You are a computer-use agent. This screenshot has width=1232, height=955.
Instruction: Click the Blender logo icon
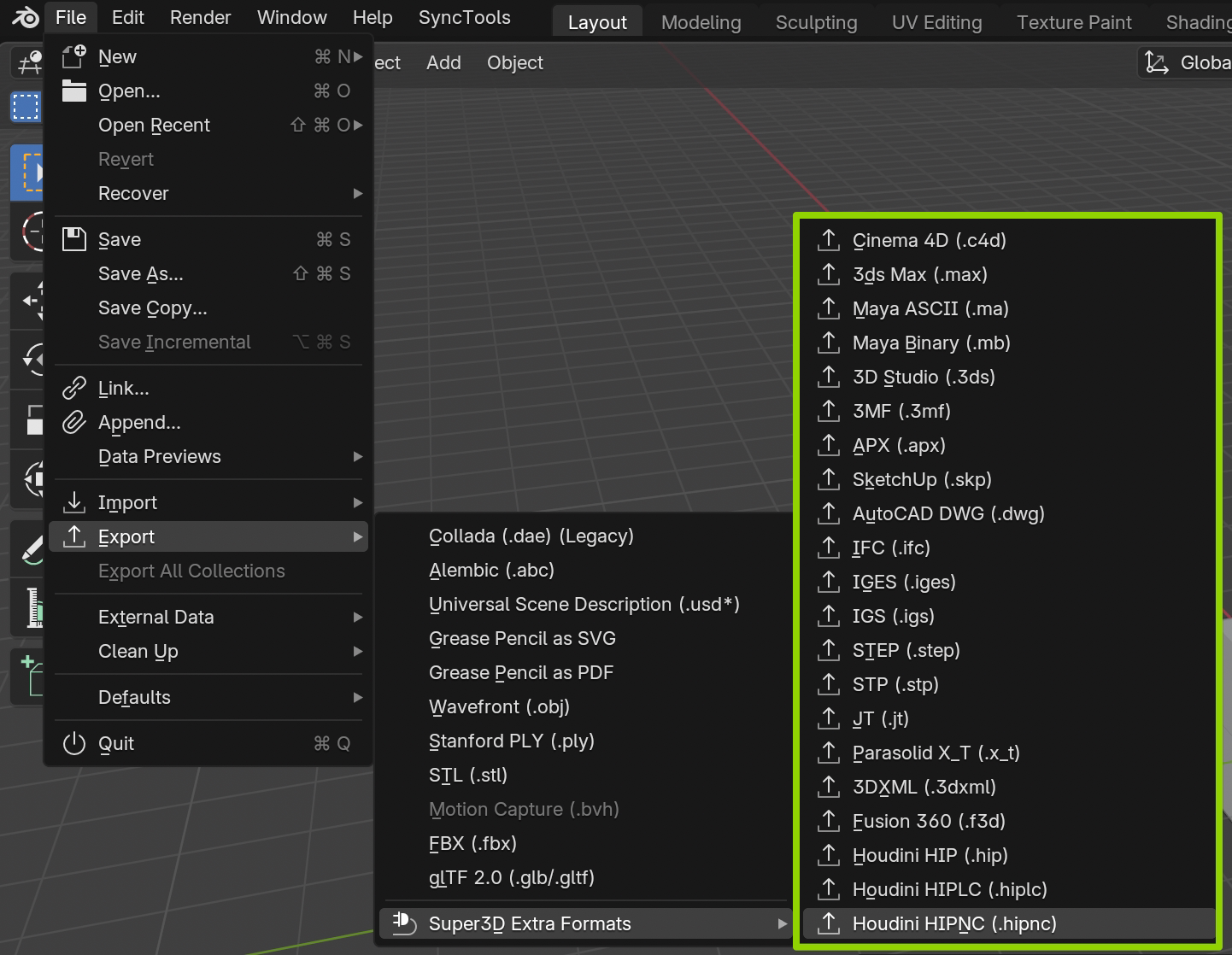(x=26, y=17)
